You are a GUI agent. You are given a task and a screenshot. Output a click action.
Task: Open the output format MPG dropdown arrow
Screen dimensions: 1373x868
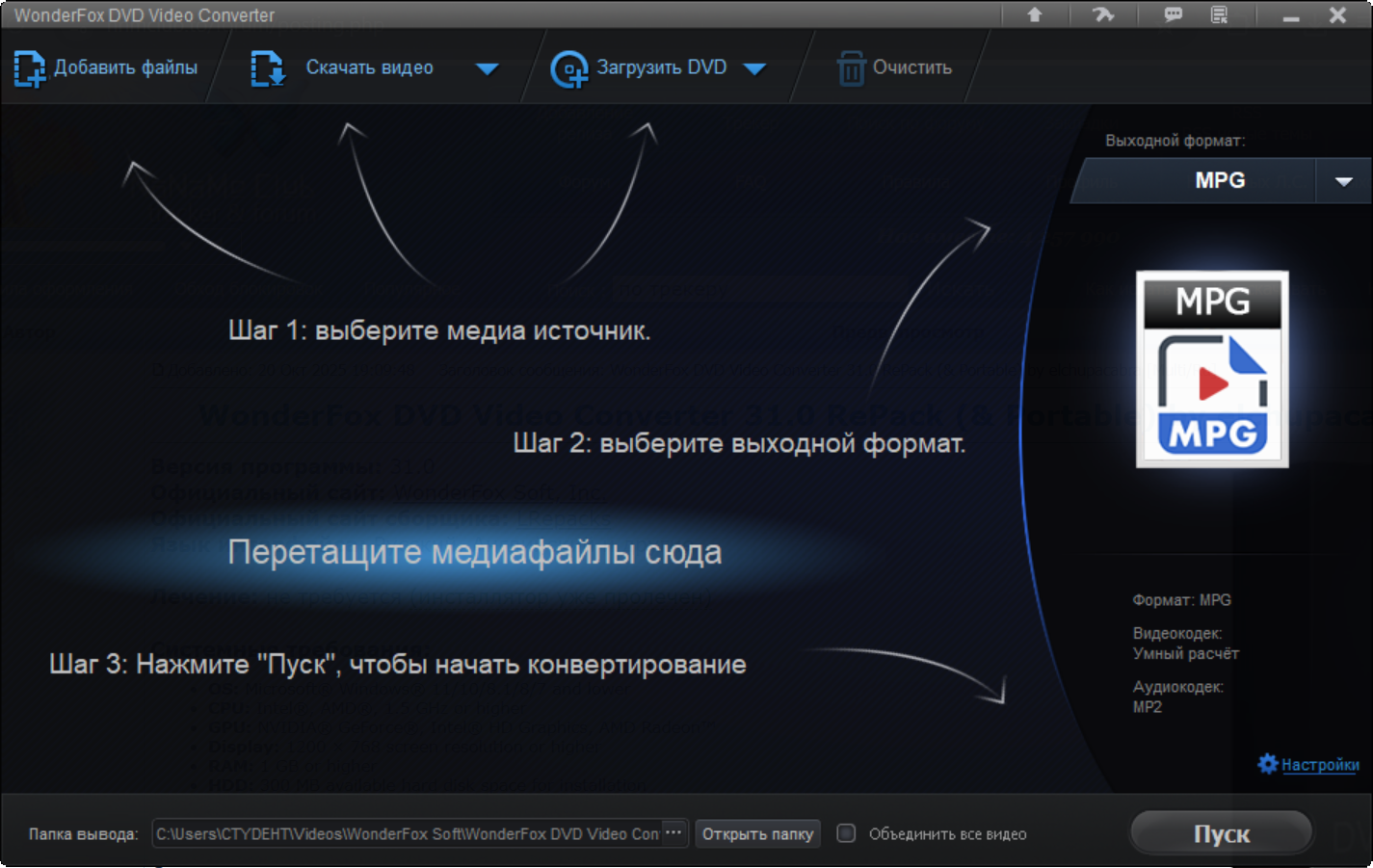(x=1343, y=181)
